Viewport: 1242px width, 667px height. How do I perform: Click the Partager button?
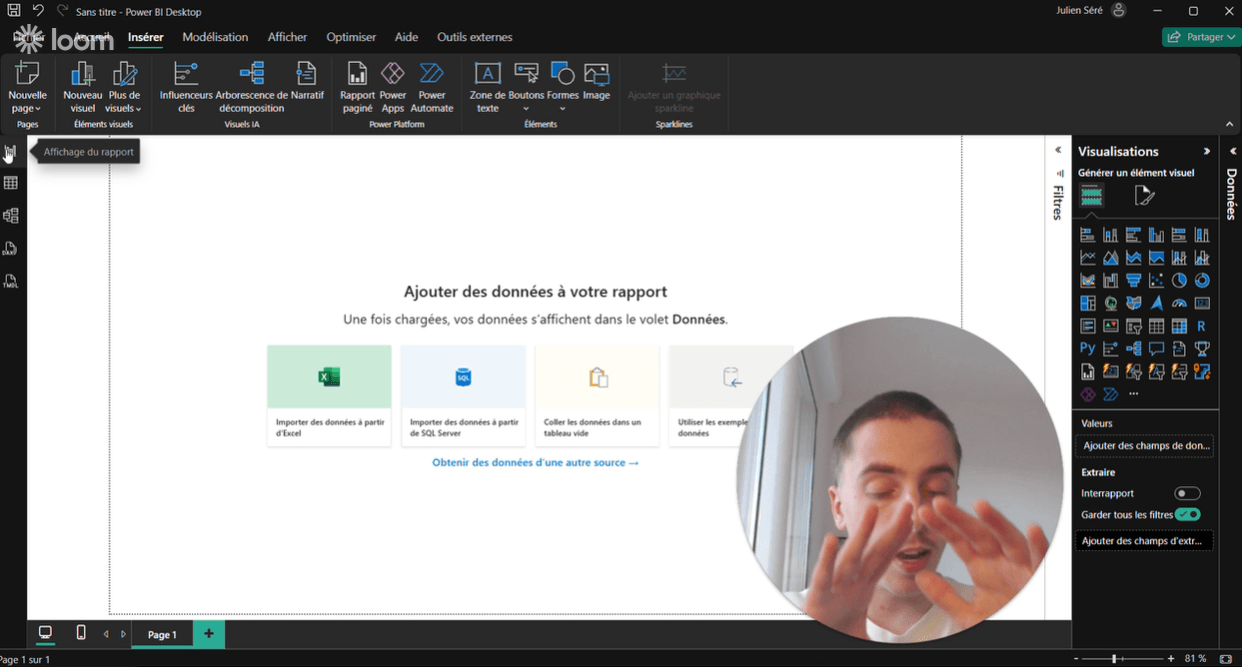pyautogui.click(x=1201, y=37)
